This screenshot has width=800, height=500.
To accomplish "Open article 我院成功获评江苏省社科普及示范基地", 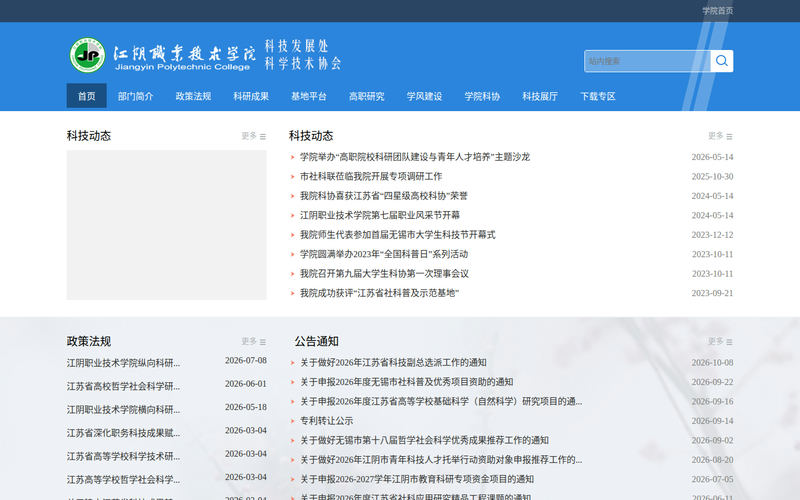I will pos(379,293).
